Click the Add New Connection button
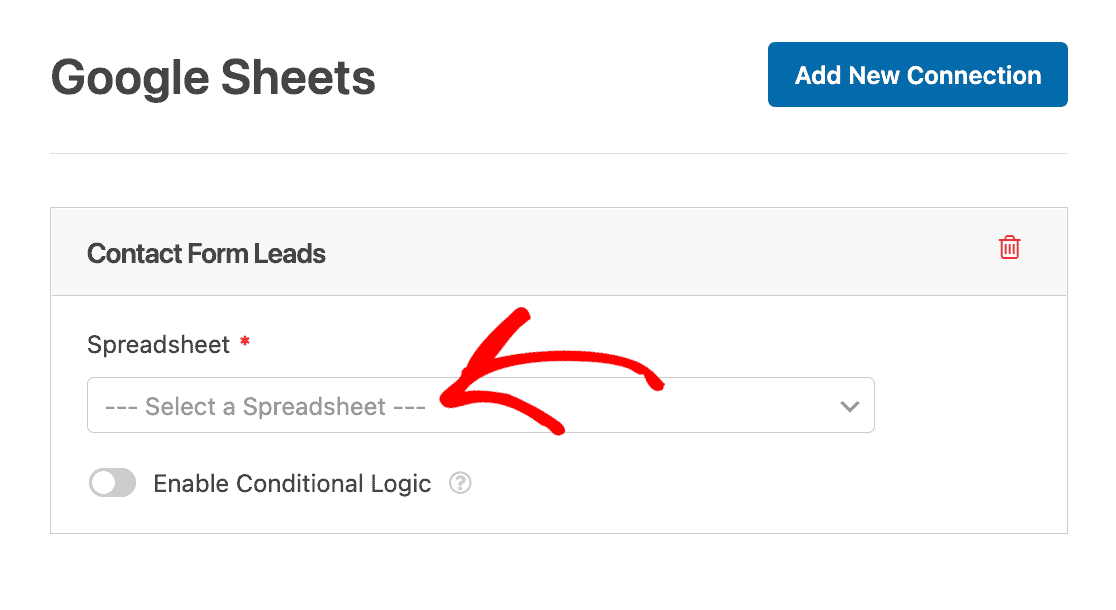The height and width of the screenshot is (610, 1116). pos(917,75)
